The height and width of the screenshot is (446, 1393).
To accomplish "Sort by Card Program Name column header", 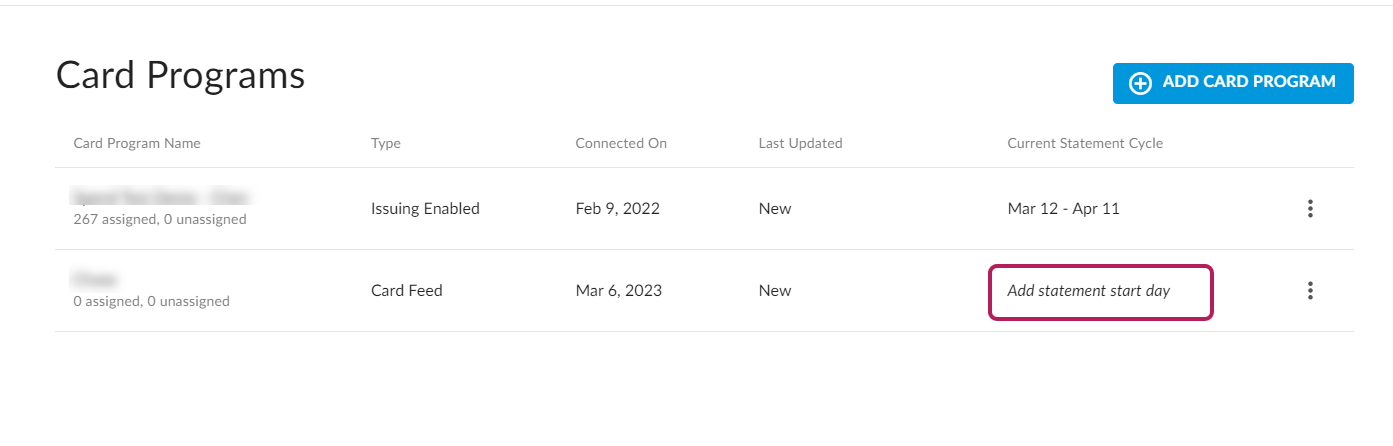I will click(137, 143).
